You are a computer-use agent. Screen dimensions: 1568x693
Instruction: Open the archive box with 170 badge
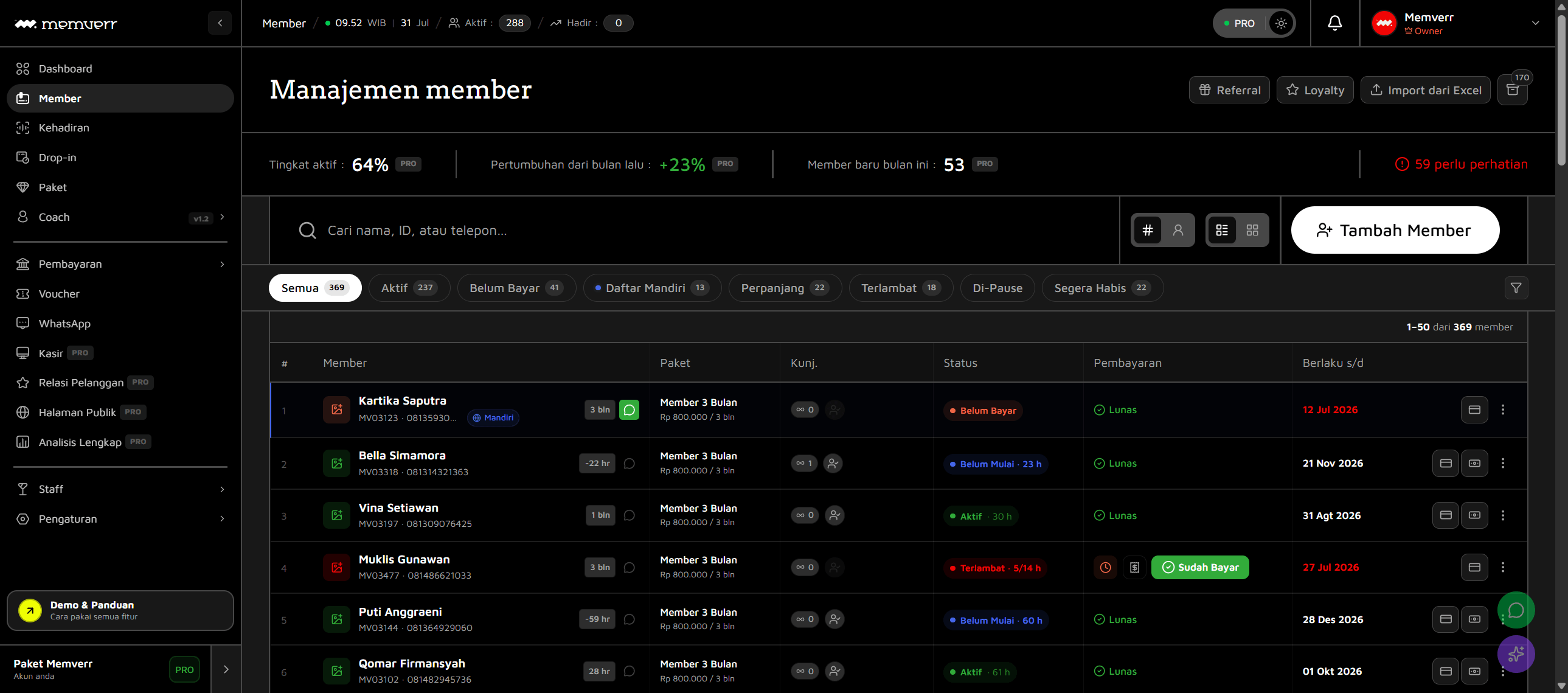pyautogui.click(x=1512, y=90)
